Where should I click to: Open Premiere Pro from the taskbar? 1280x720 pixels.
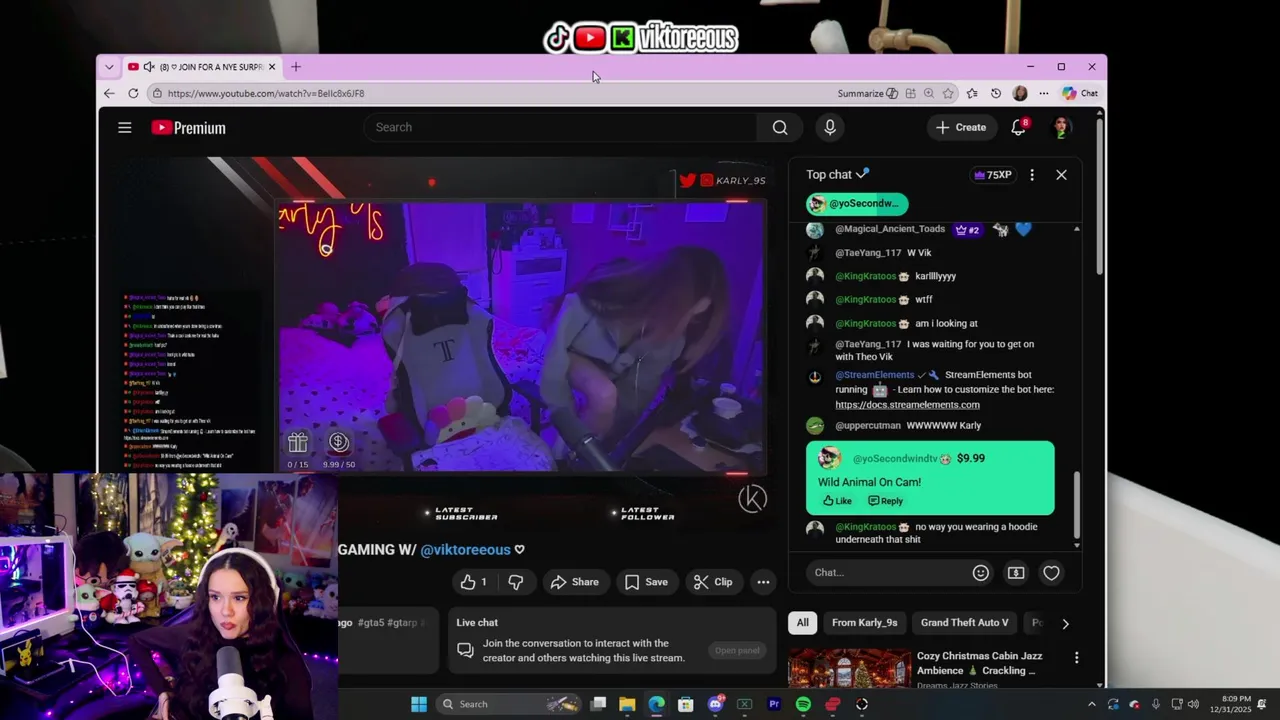pyautogui.click(x=774, y=704)
